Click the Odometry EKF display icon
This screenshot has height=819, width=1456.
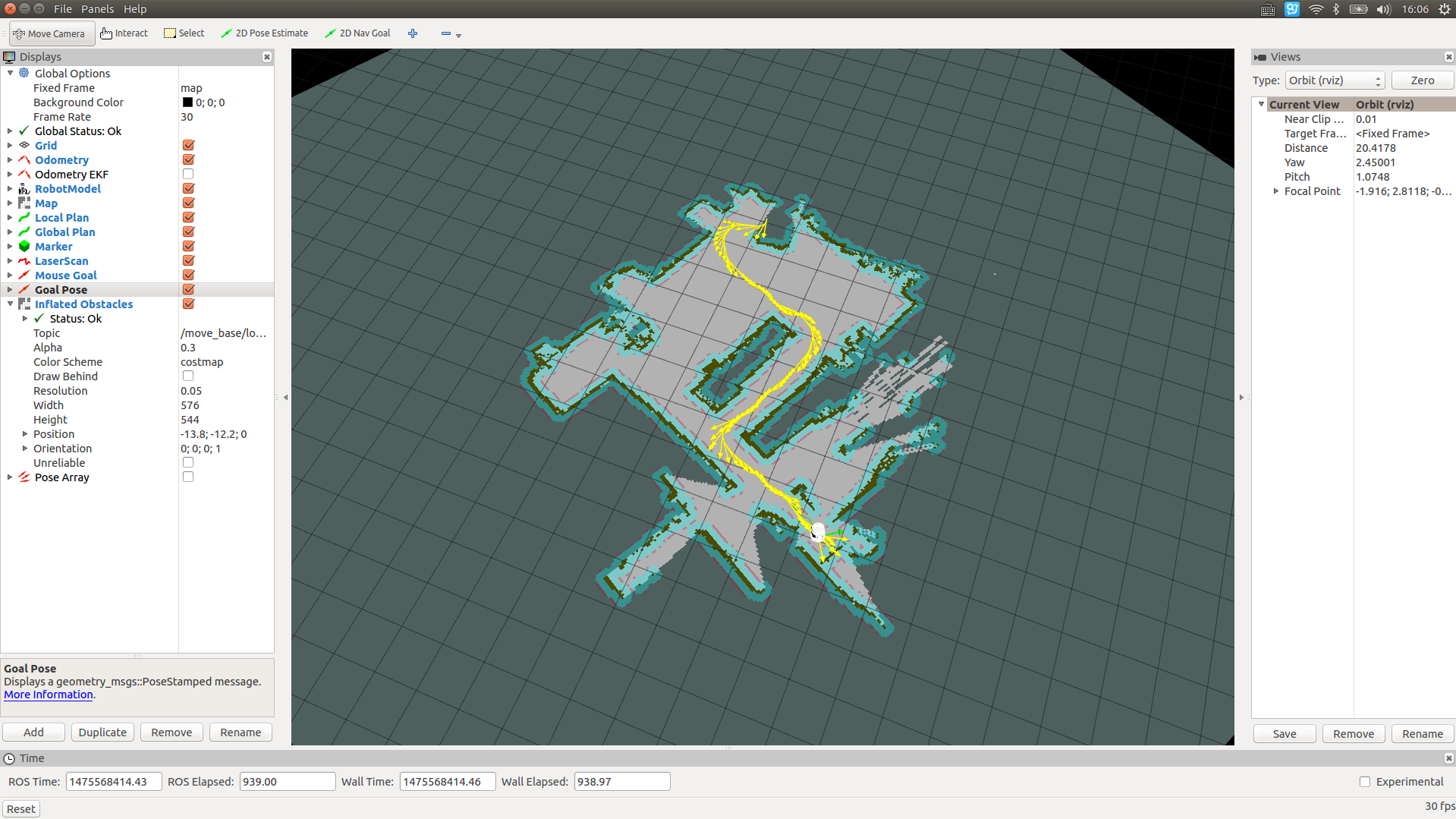pyautogui.click(x=24, y=174)
